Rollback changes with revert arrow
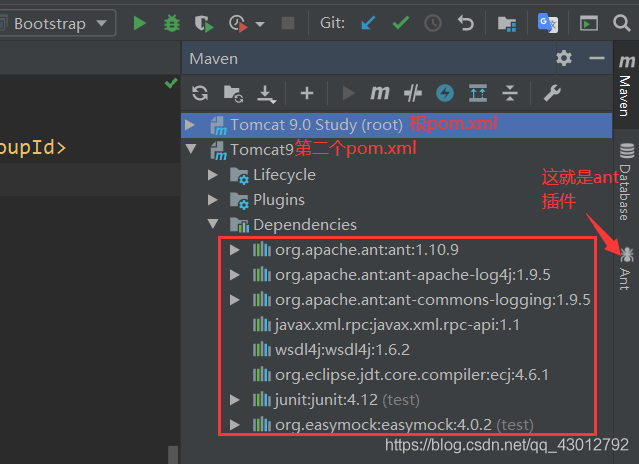 point(465,23)
